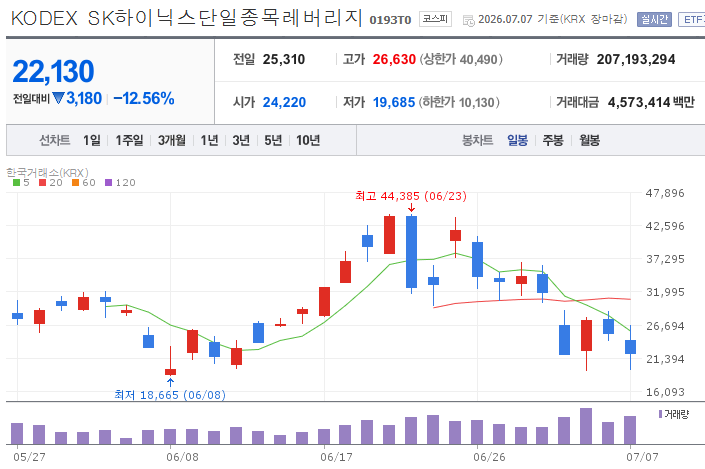705x469 pixels.
Task: Click the purple 120-day moving average swatch
Action: 108,183
